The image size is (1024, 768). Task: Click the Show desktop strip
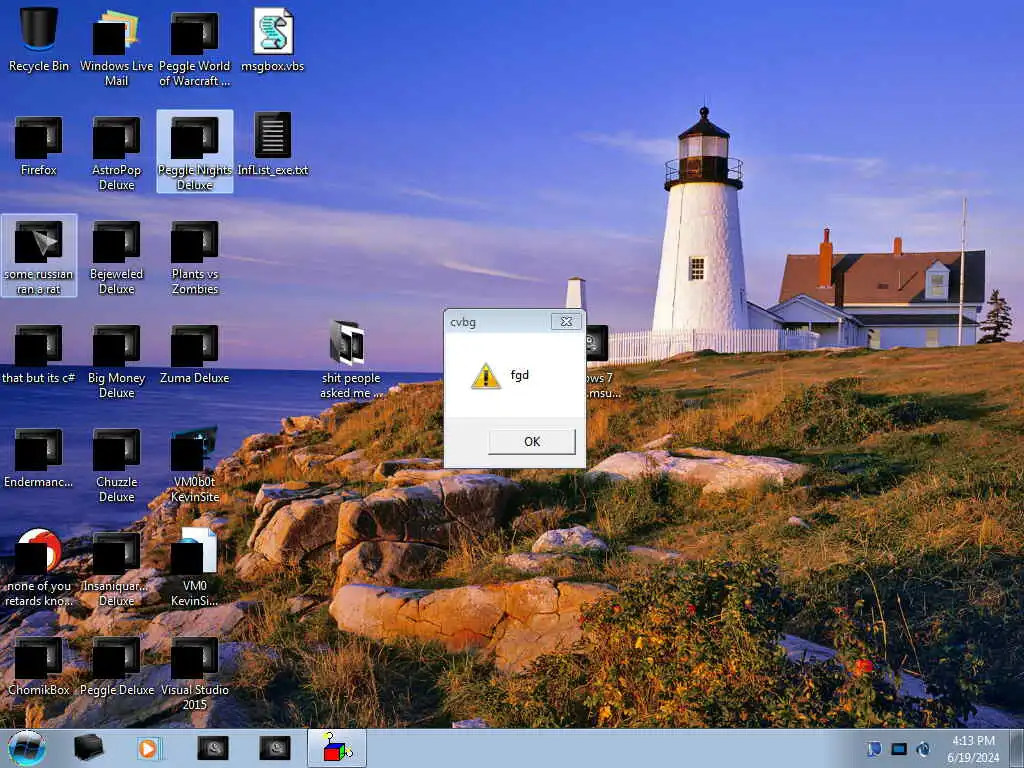click(x=1016, y=748)
